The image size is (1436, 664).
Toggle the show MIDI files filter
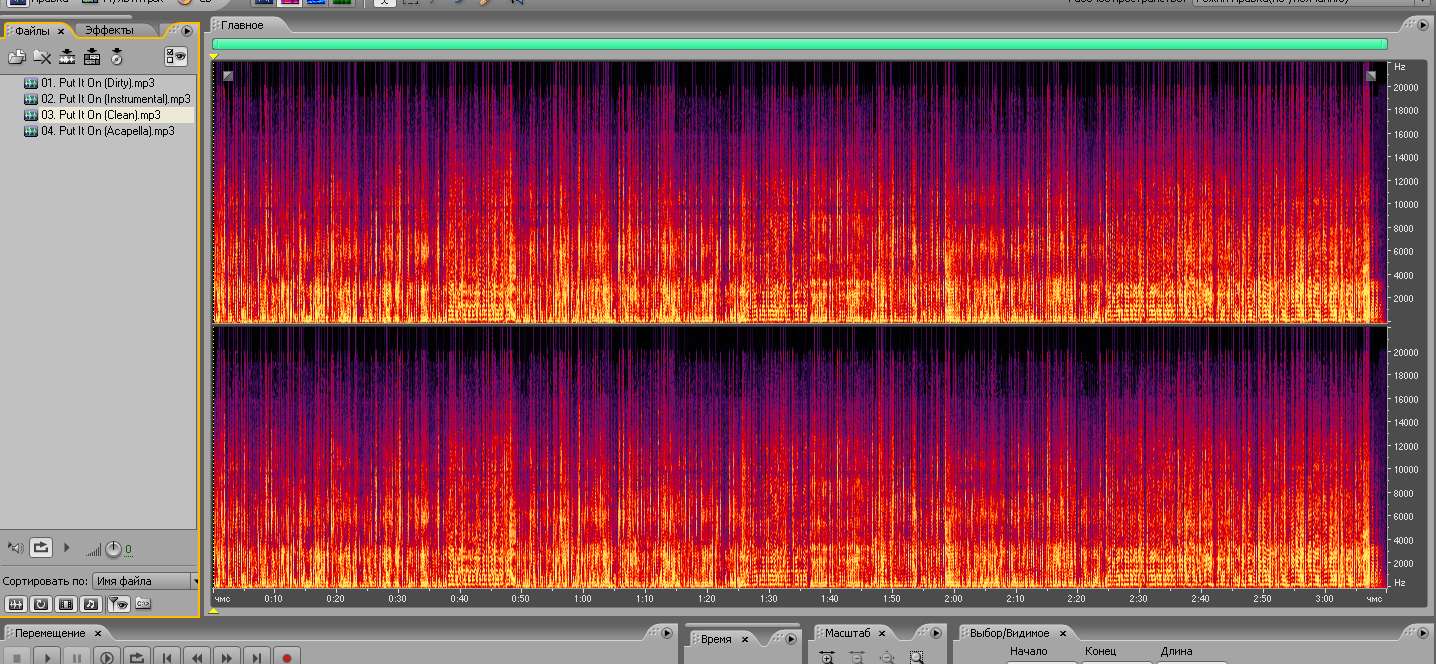click(x=91, y=603)
